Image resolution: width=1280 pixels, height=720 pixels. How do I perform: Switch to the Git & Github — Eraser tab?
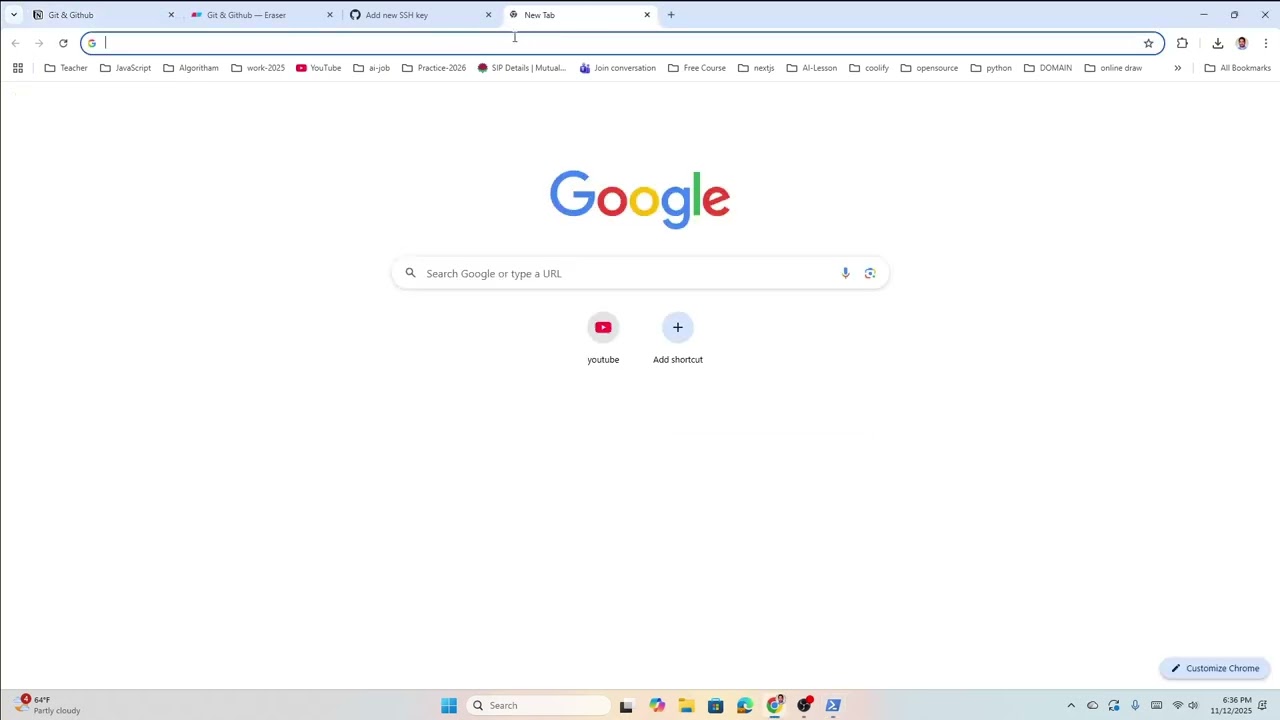(260, 15)
